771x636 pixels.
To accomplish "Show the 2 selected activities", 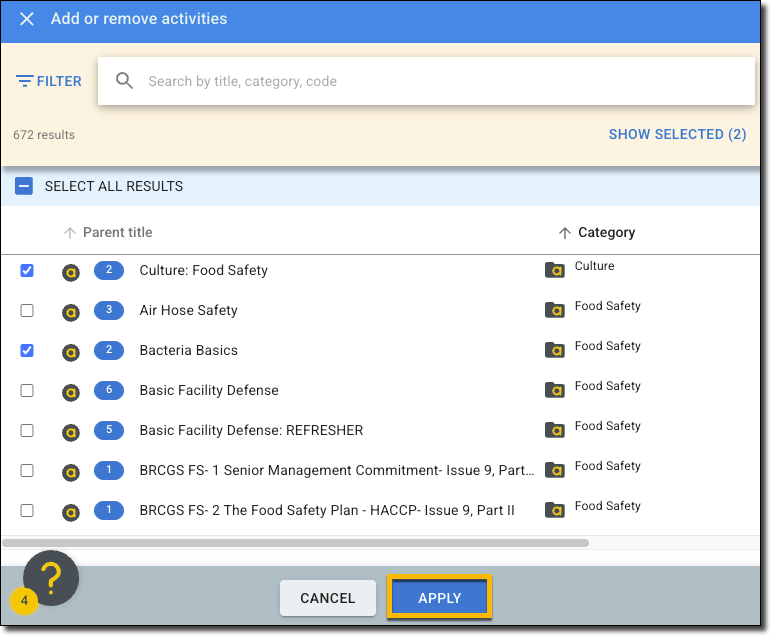I will coord(677,134).
